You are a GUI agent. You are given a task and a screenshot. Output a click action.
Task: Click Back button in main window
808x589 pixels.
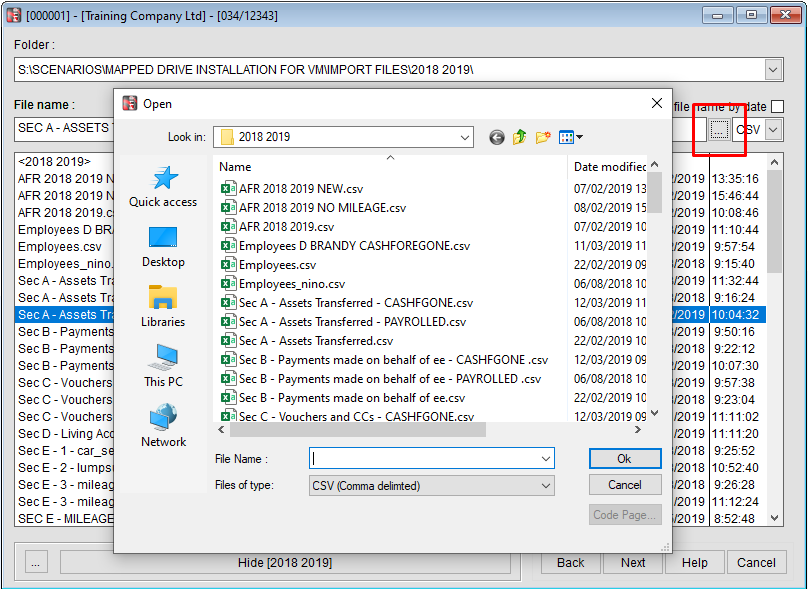[x=570, y=563]
